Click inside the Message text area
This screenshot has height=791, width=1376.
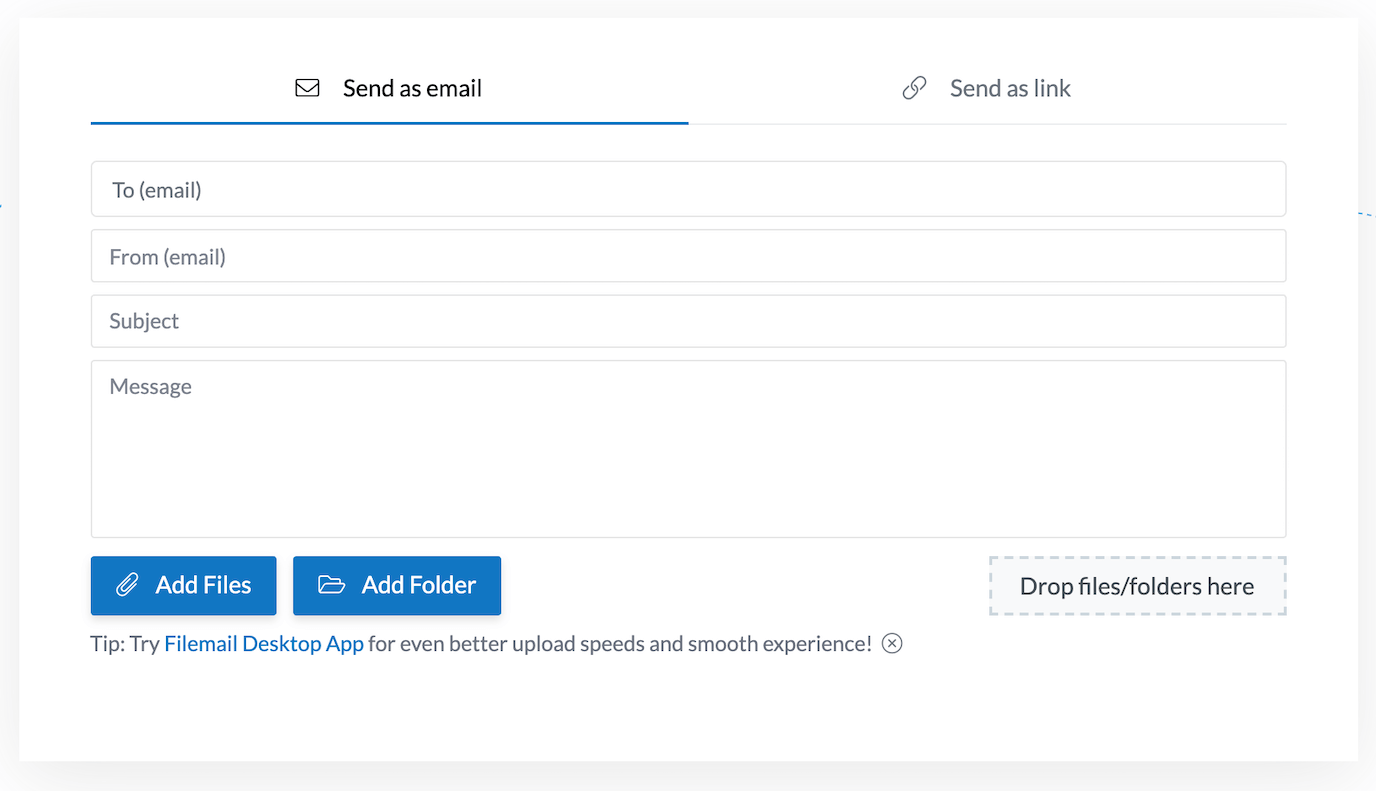688,448
